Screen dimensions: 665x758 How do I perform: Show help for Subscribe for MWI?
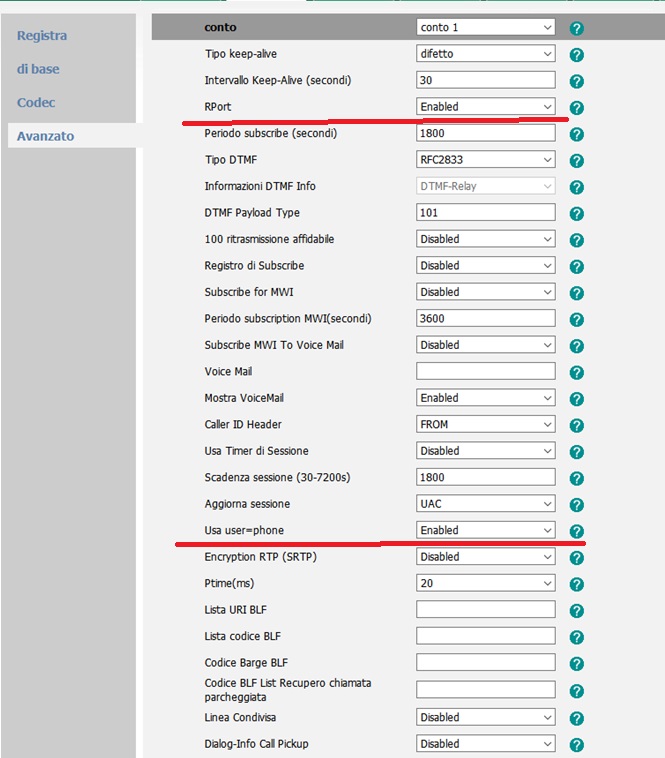pyautogui.click(x=576, y=293)
